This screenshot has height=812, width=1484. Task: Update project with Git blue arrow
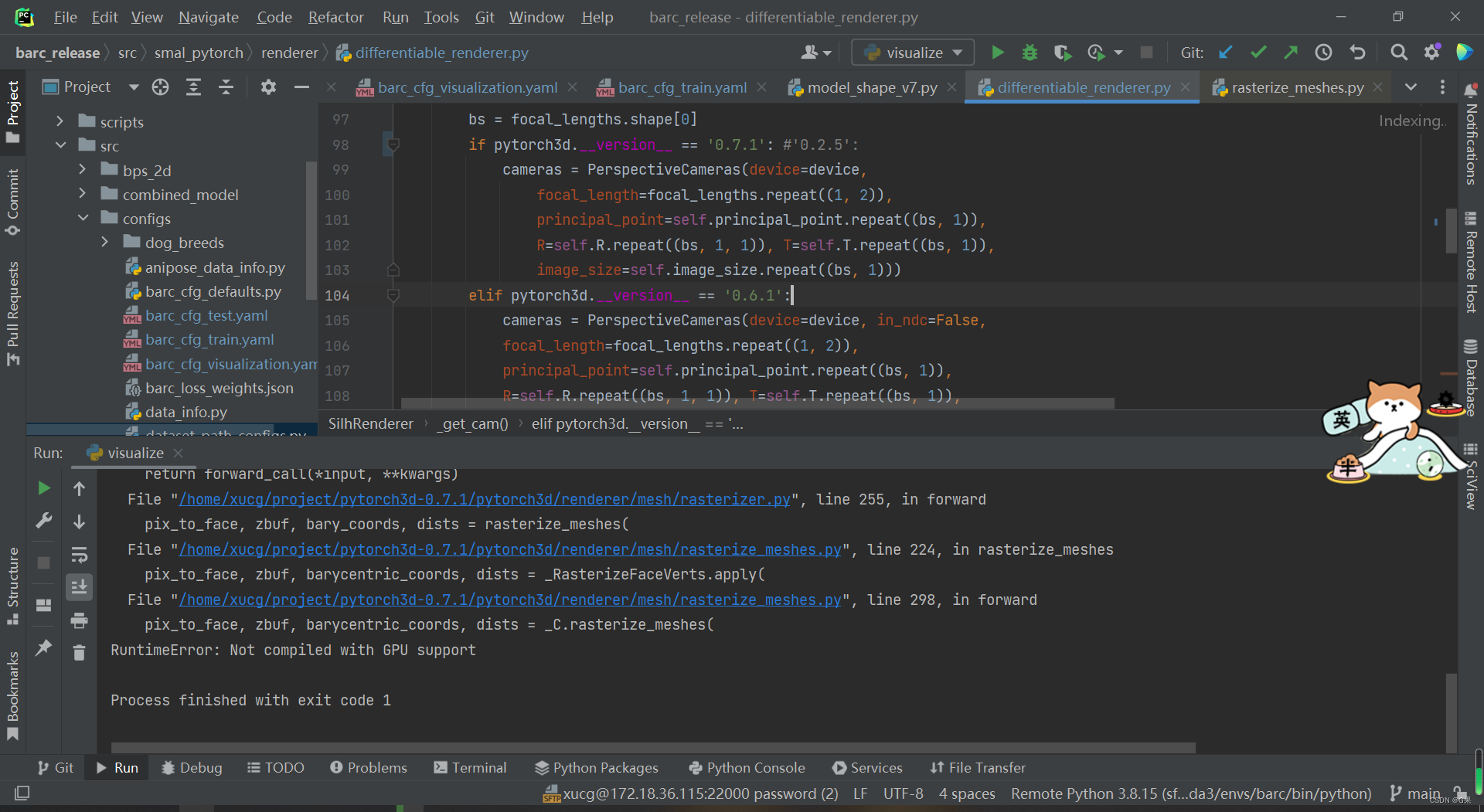point(1226,53)
